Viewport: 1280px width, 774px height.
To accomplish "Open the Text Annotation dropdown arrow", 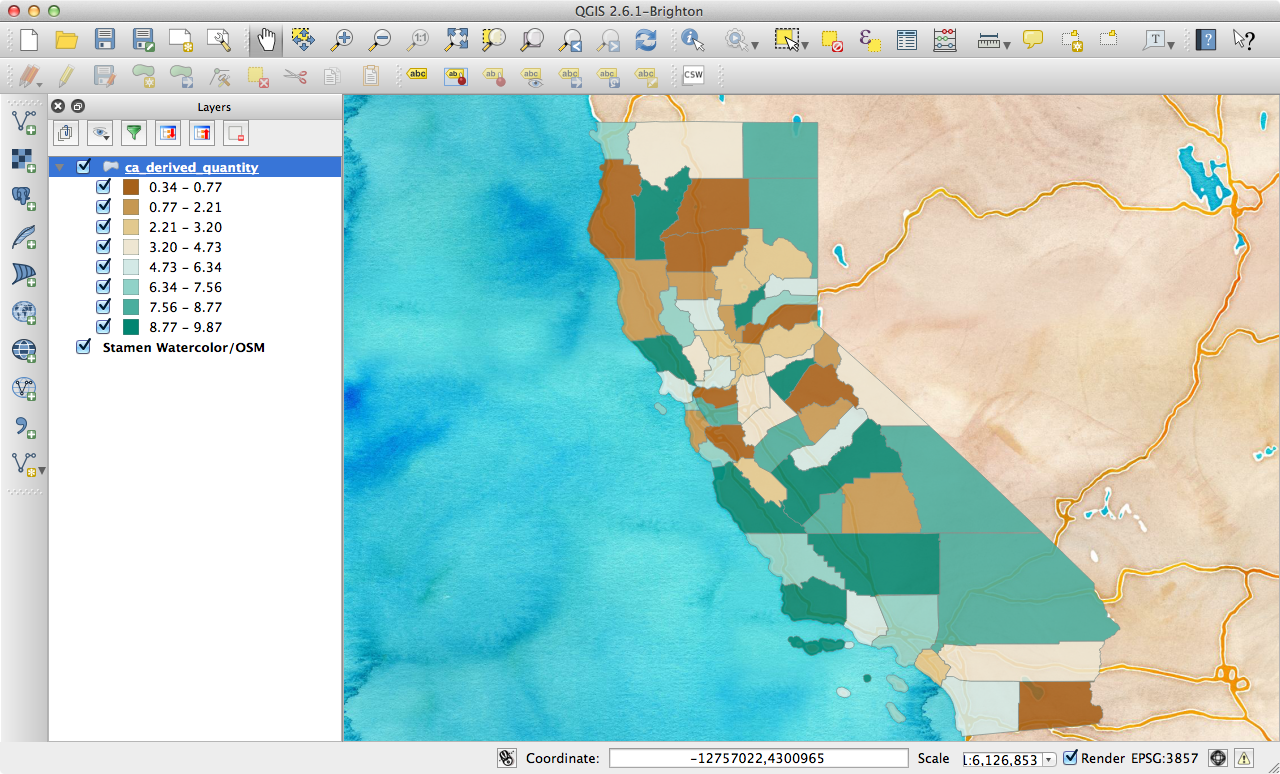I will (x=1171, y=45).
